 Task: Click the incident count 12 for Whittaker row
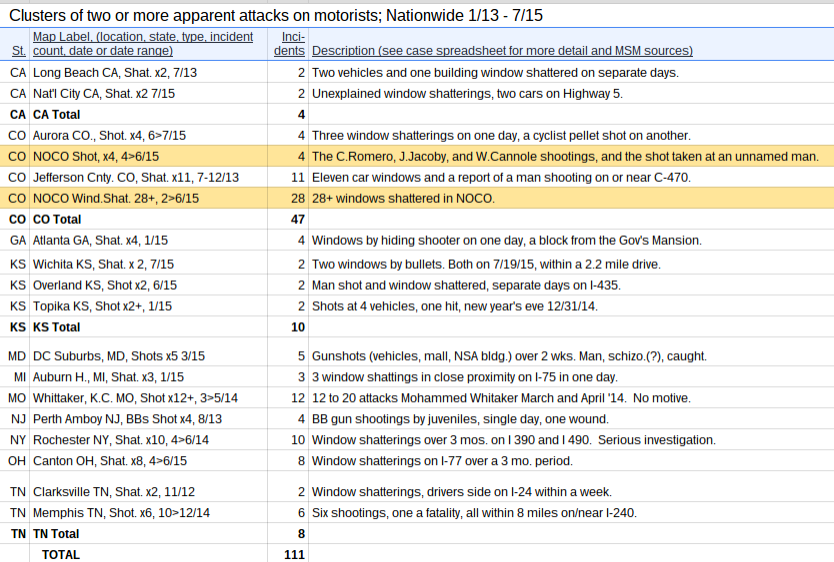point(297,398)
